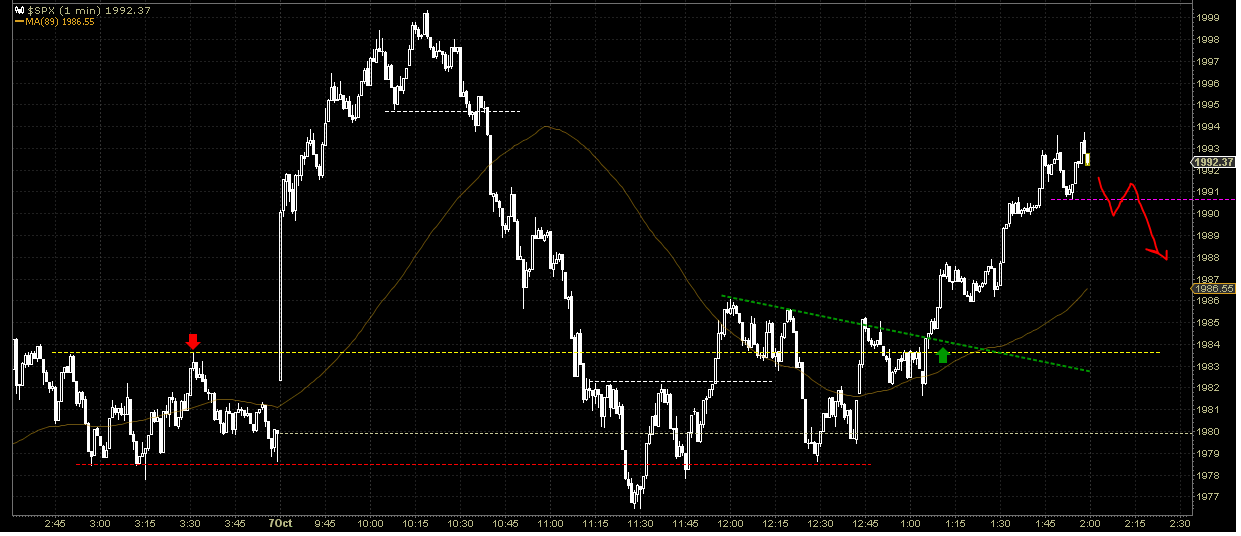Click the 7Oct date label on time axis
The height and width of the screenshot is (536, 1241).
coord(281,523)
